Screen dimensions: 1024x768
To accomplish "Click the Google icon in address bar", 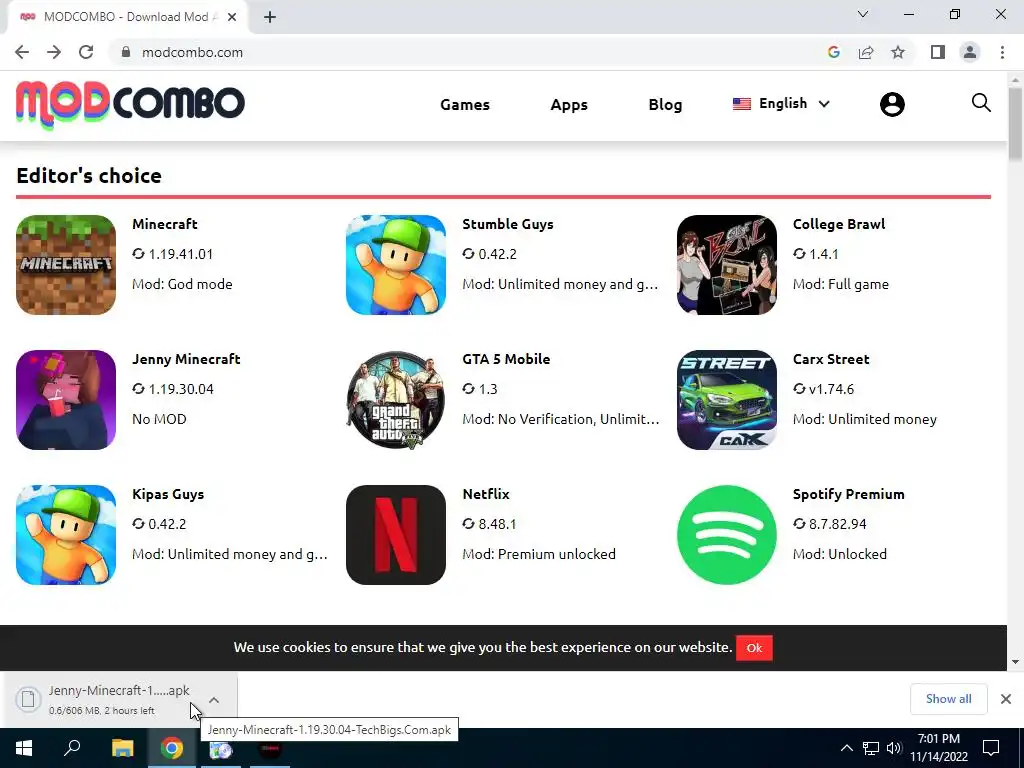I will point(833,52).
